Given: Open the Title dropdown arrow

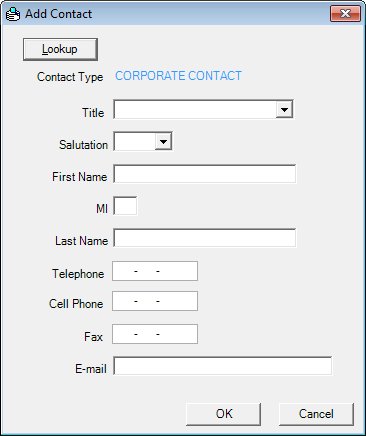Looking at the screenshot, I should [284, 109].
